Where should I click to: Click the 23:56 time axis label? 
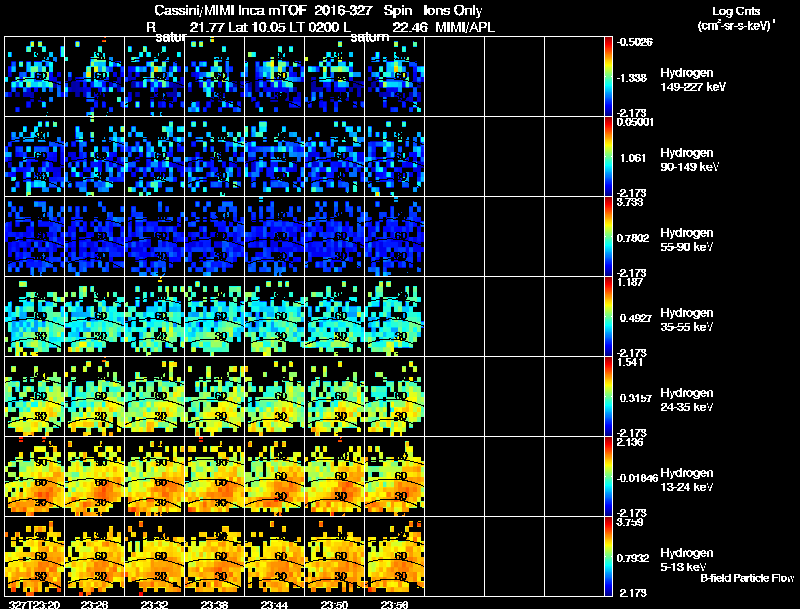coord(394,604)
